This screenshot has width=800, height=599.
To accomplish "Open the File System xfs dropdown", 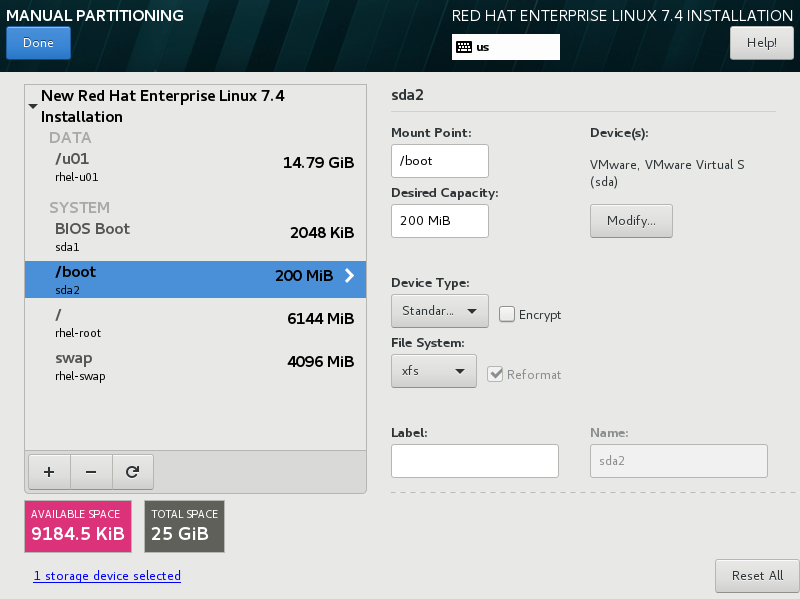I will pos(434,371).
